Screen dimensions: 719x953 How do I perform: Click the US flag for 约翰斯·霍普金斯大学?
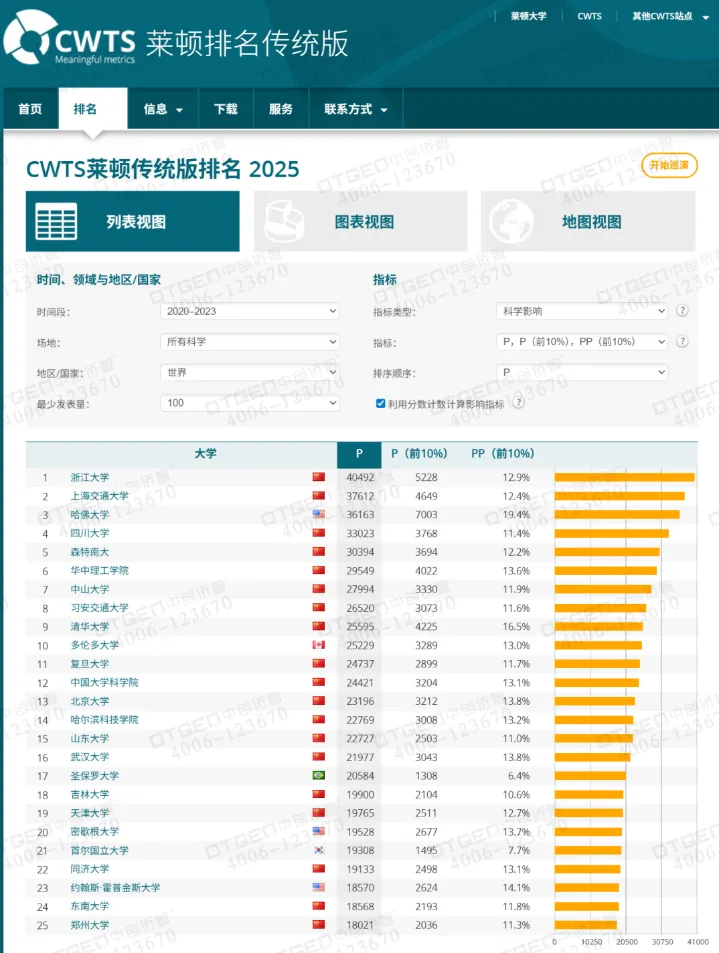[x=318, y=887]
